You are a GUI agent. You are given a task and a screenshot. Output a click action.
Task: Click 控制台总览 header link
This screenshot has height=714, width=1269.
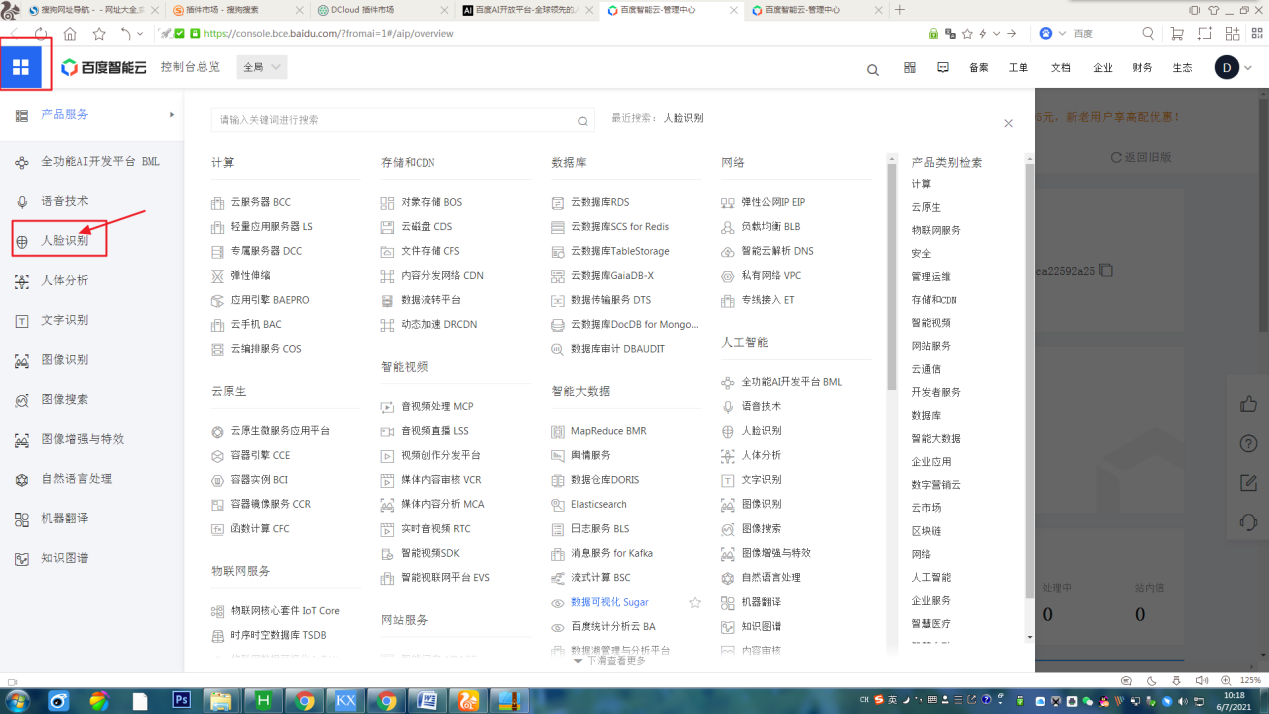tap(190, 67)
